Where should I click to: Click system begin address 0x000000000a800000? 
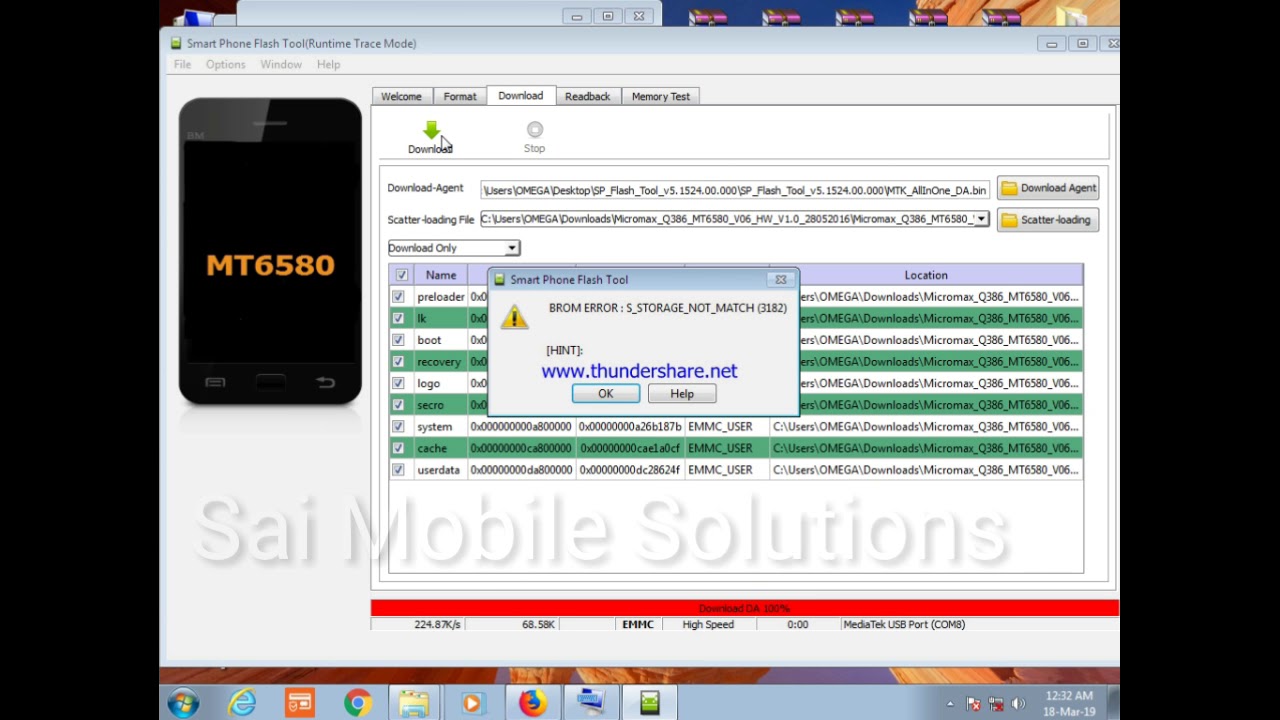click(x=521, y=427)
